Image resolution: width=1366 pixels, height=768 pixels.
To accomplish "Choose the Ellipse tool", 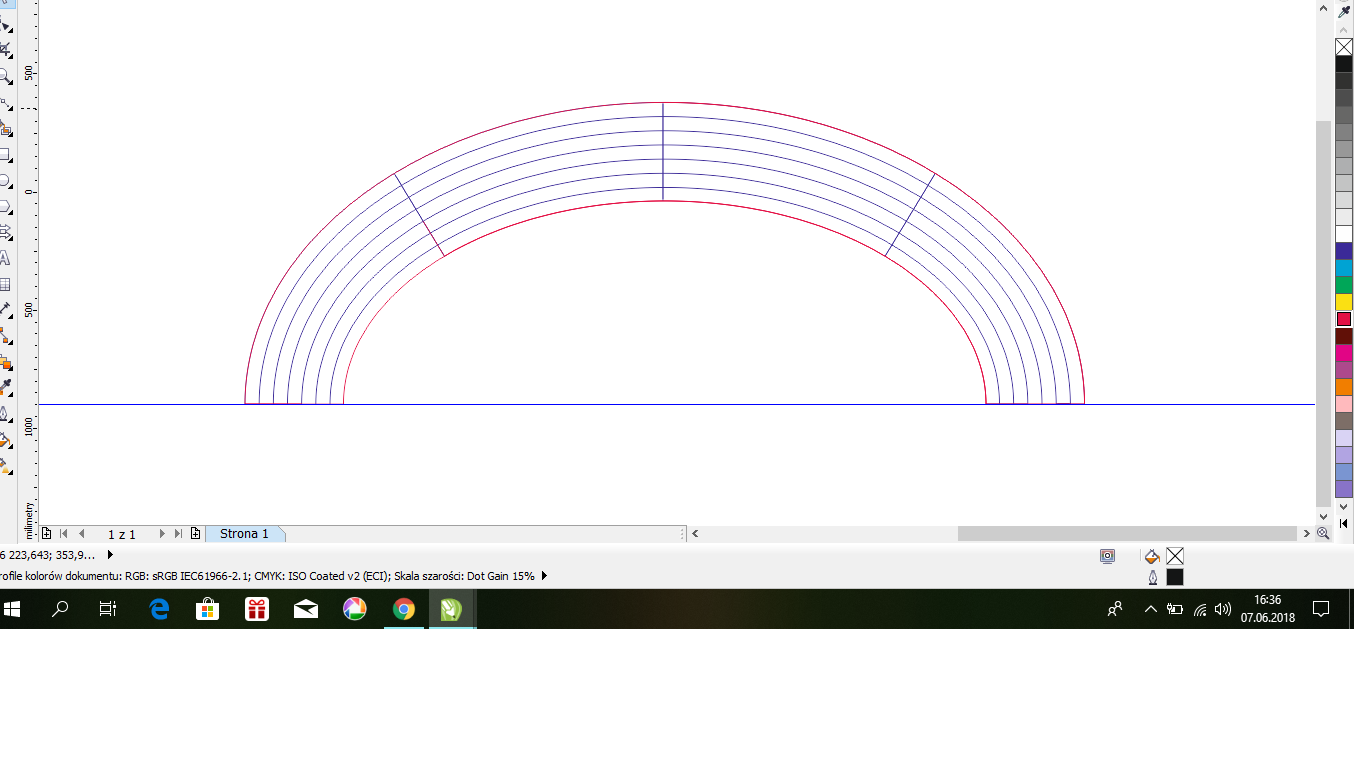I will [5, 181].
